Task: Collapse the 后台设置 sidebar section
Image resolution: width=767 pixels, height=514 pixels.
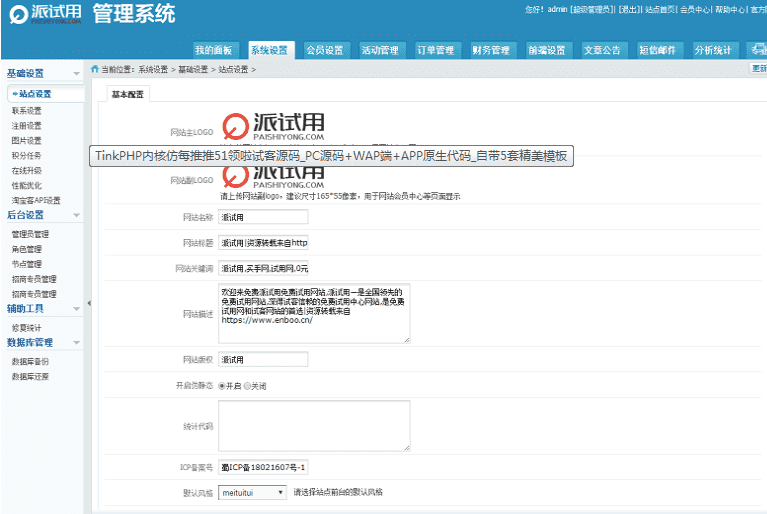Action: 76,215
